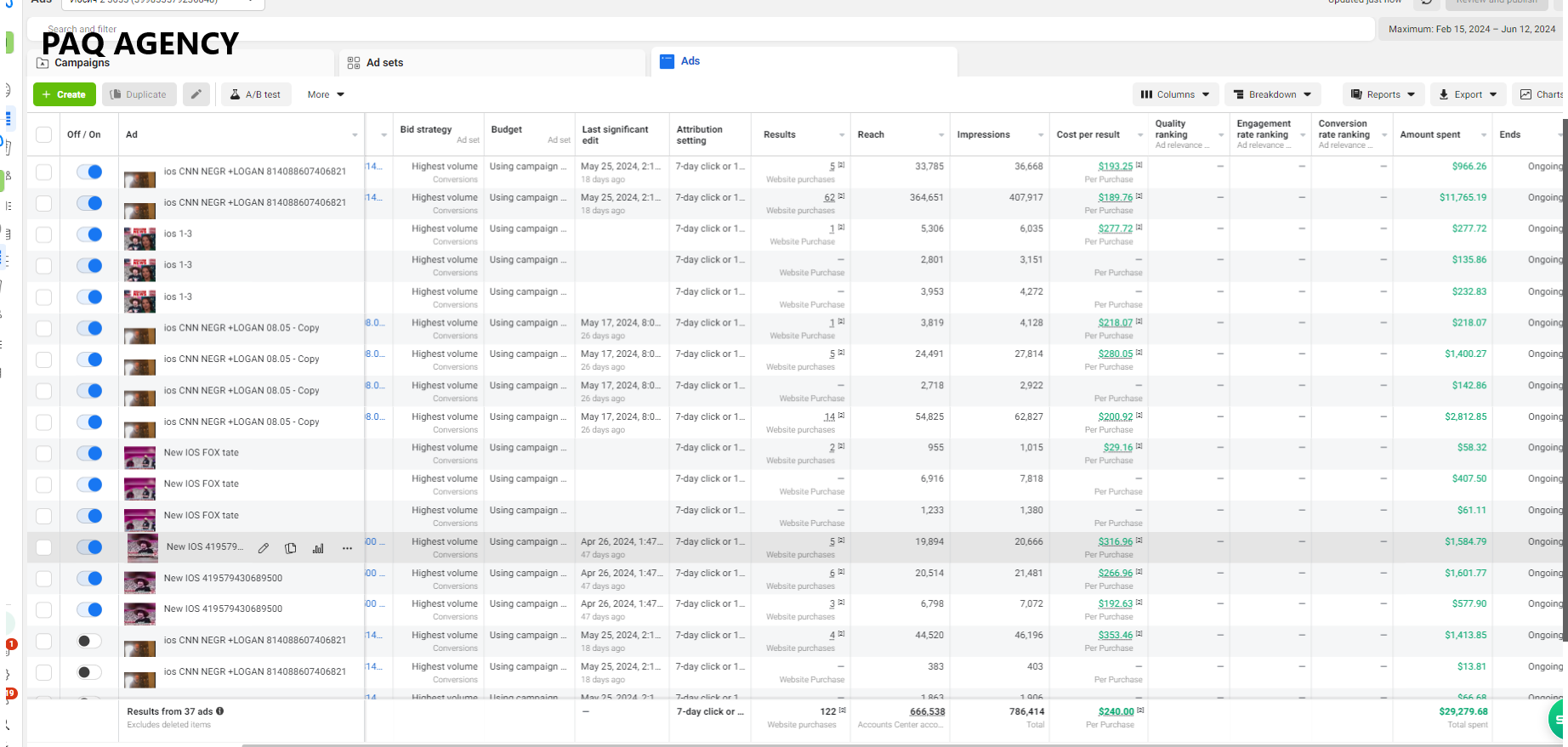The width and height of the screenshot is (1568, 747).
Task: Click the green Create button
Action: click(65, 94)
